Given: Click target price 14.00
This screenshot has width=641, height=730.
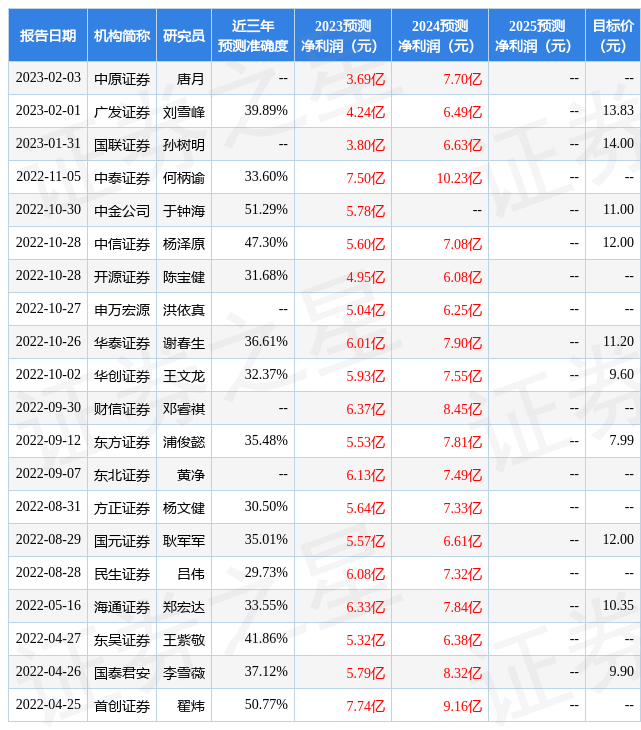Looking at the screenshot, I should coord(618,144).
